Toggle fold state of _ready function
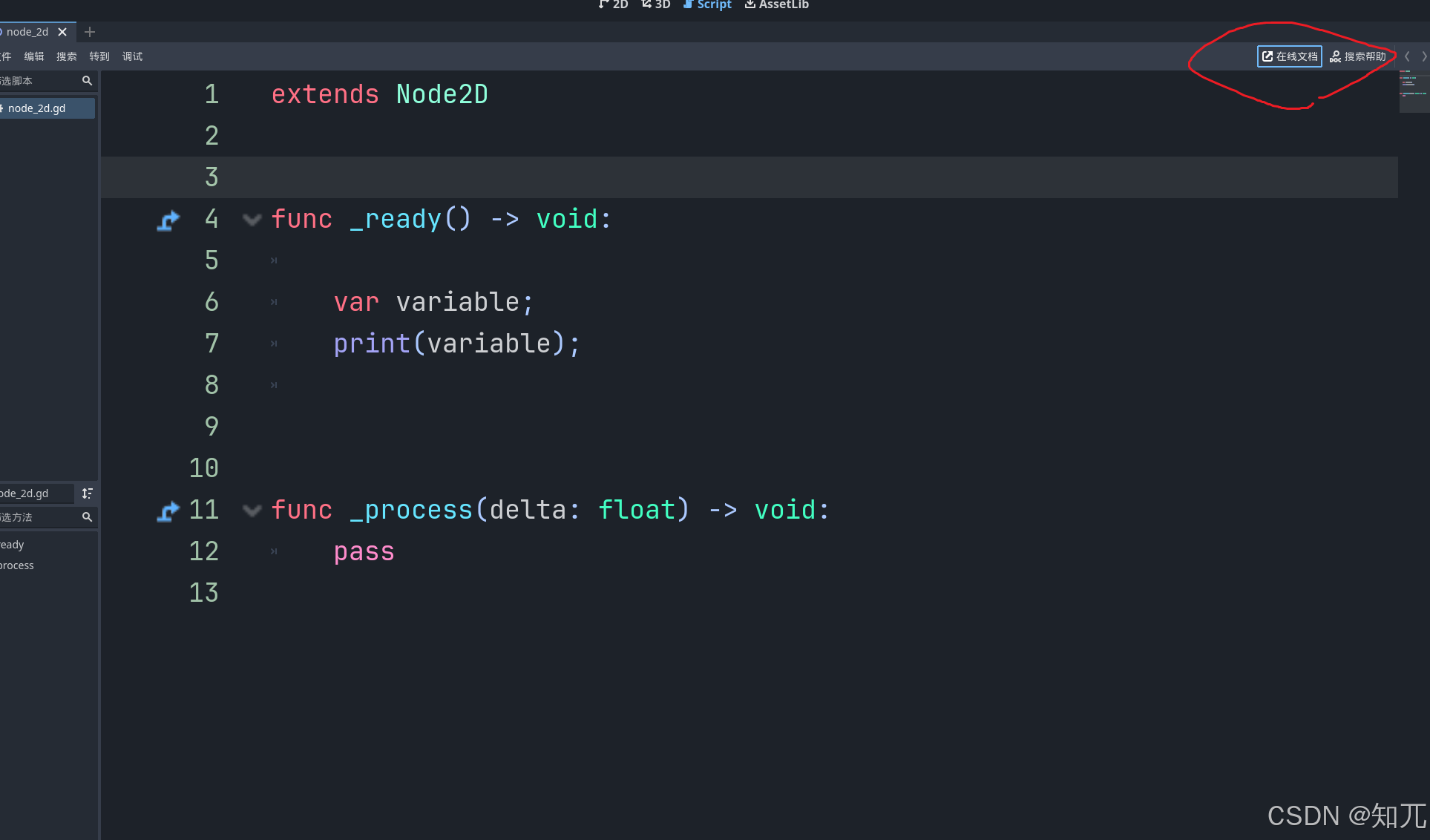 coord(252,219)
